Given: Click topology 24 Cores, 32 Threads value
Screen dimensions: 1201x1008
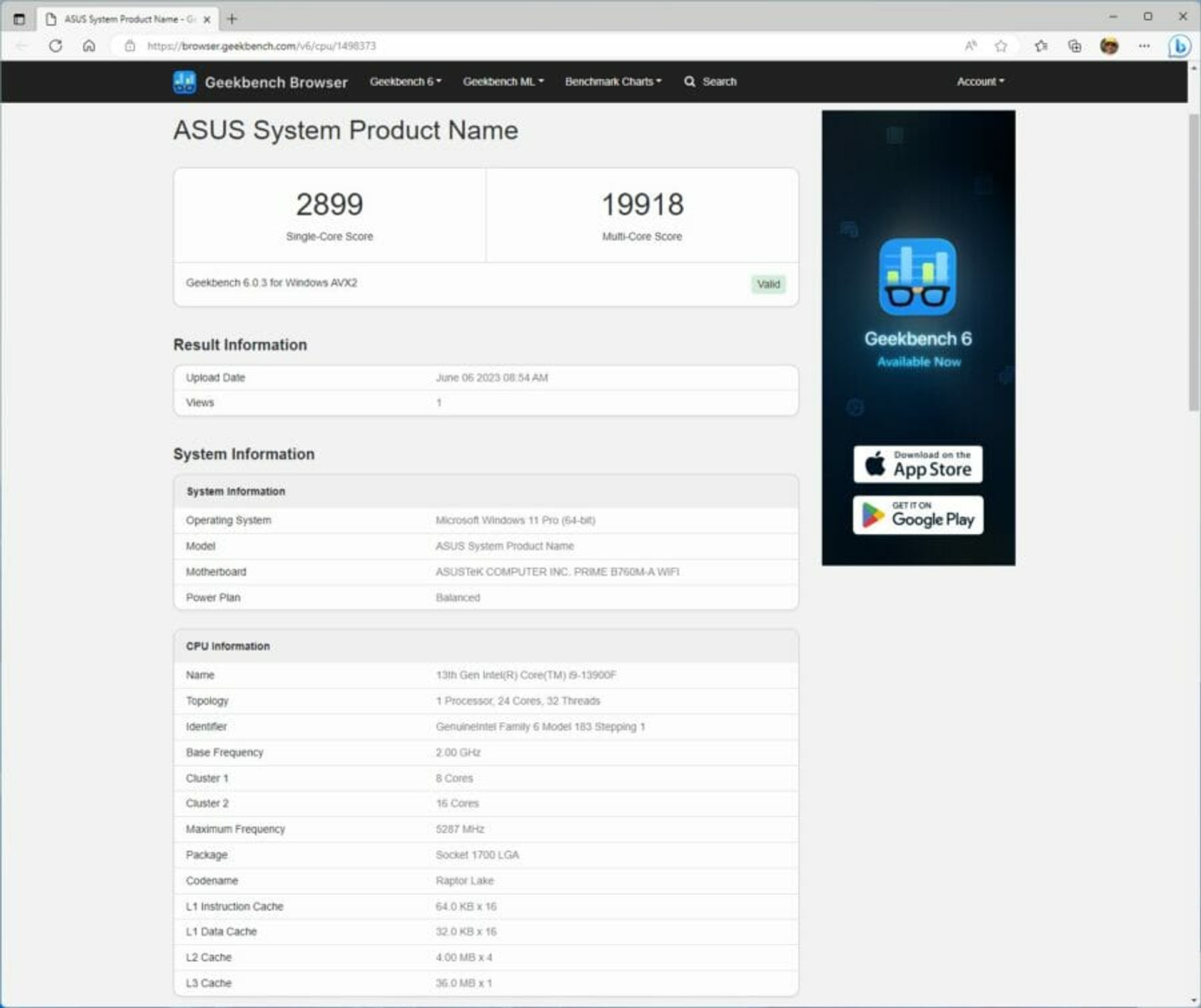Looking at the screenshot, I should tap(518, 701).
